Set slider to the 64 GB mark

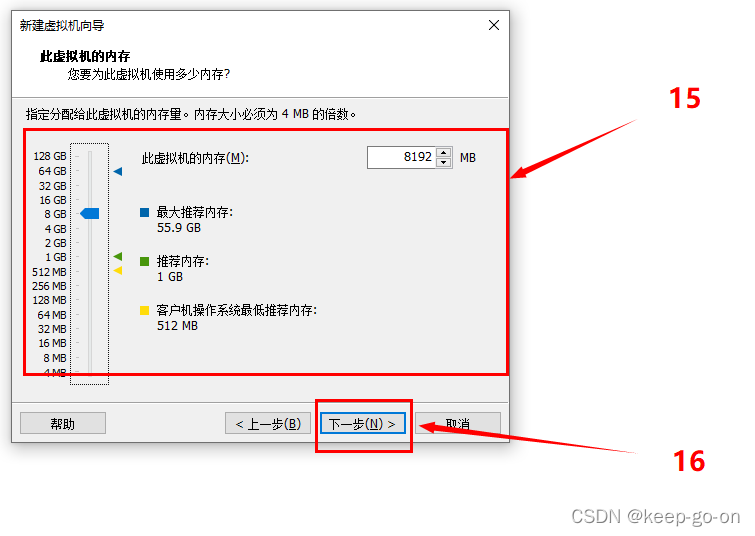point(90,171)
